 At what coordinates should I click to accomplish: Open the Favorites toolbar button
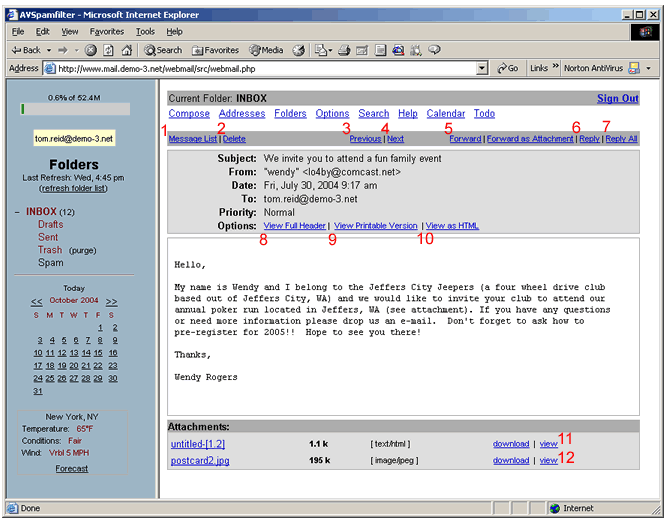[215, 50]
